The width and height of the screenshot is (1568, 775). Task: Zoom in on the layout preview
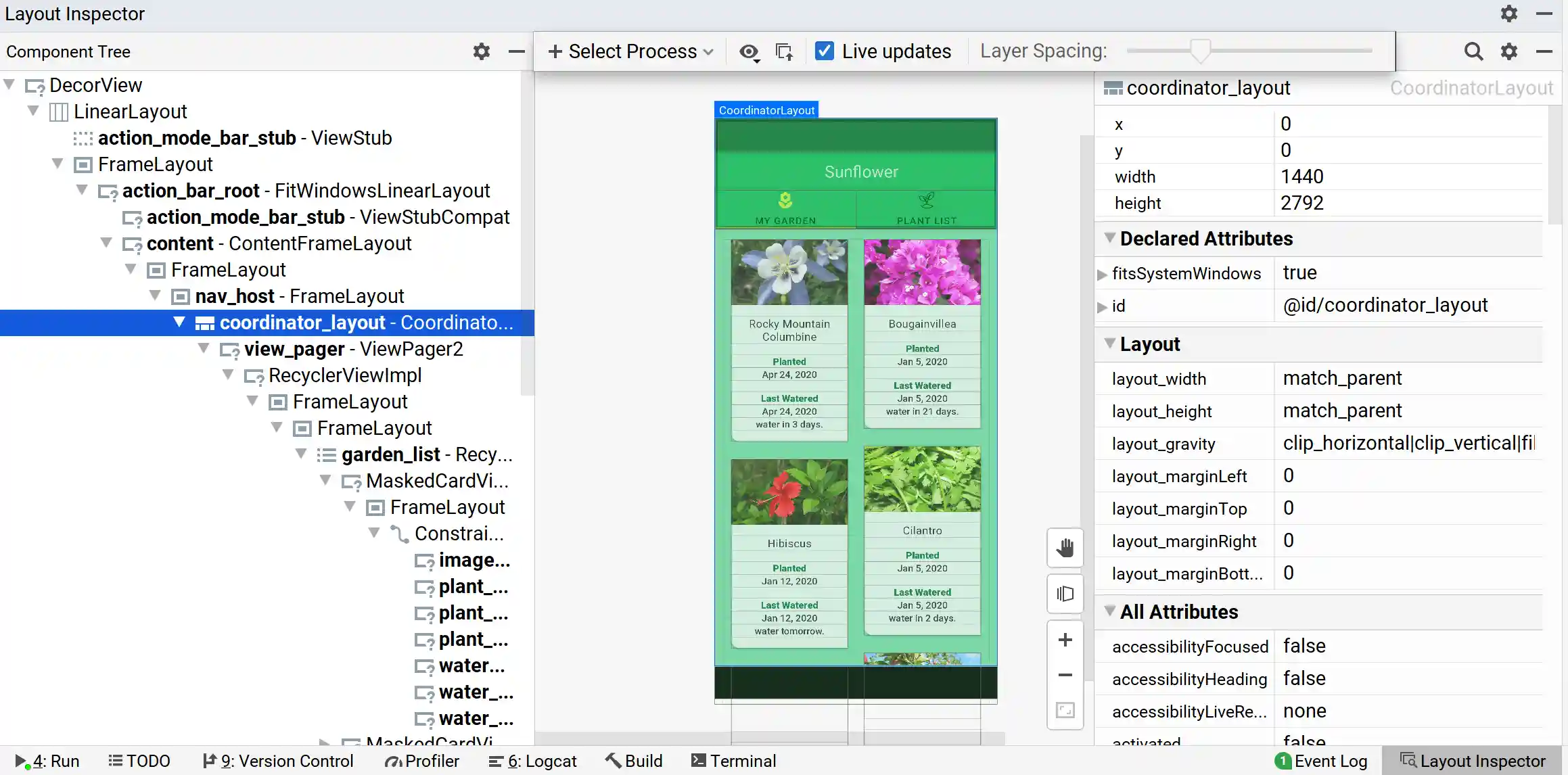point(1065,640)
